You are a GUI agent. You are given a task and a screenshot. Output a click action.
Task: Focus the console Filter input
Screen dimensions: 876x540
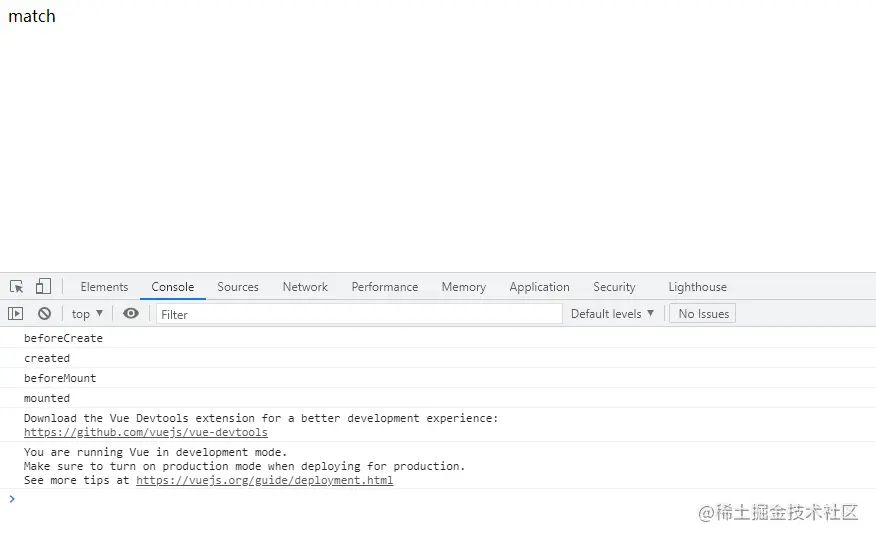[360, 314]
